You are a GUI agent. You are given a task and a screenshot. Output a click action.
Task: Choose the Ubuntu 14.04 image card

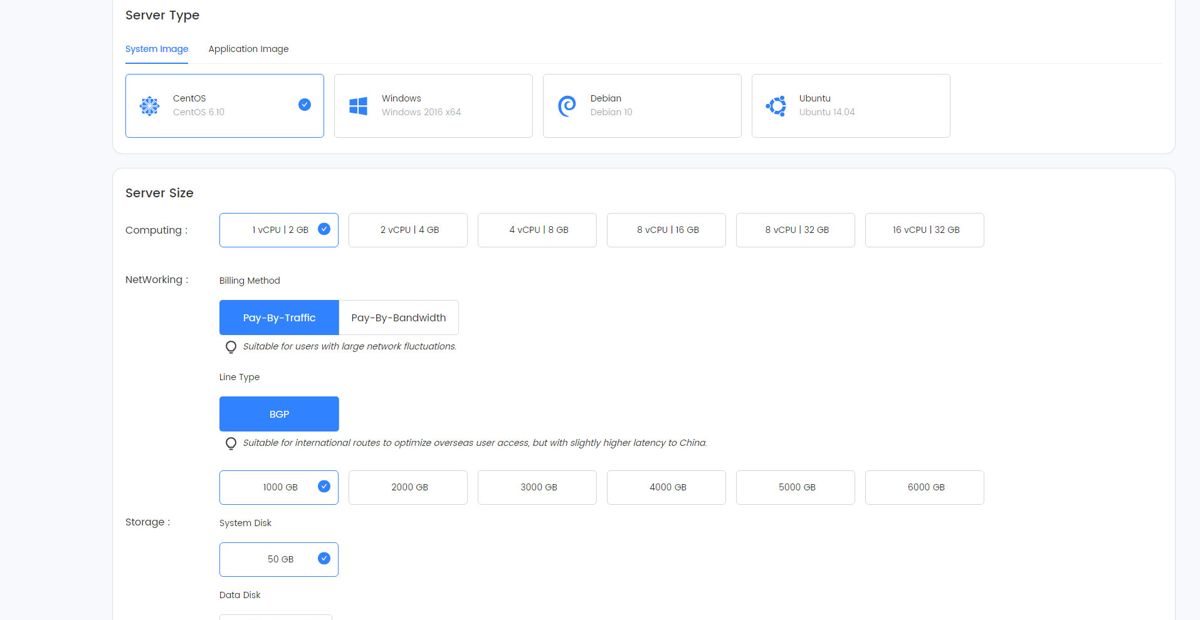[x=851, y=106]
